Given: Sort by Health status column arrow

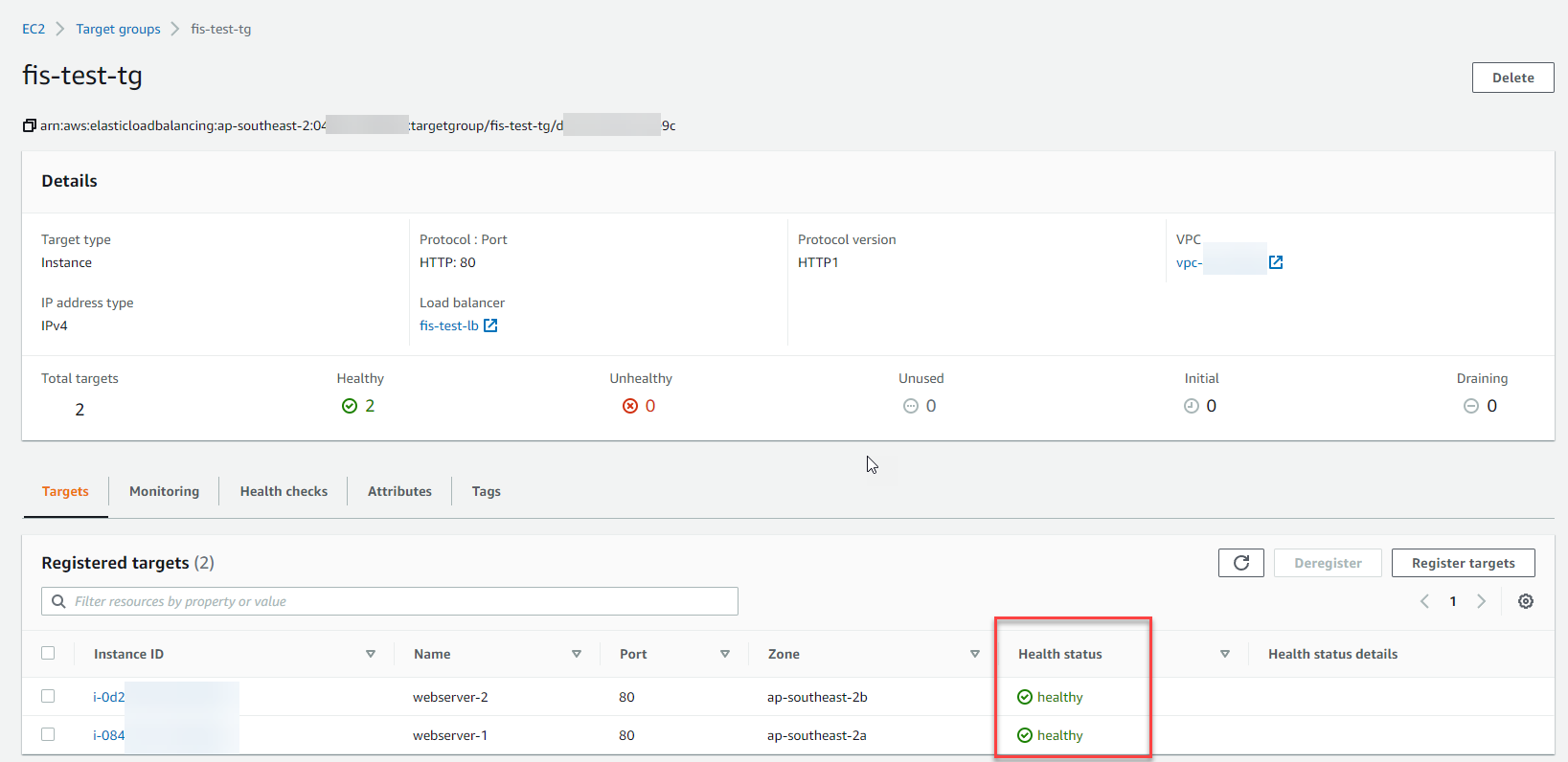Looking at the screenshot, I should [1224, 654].
